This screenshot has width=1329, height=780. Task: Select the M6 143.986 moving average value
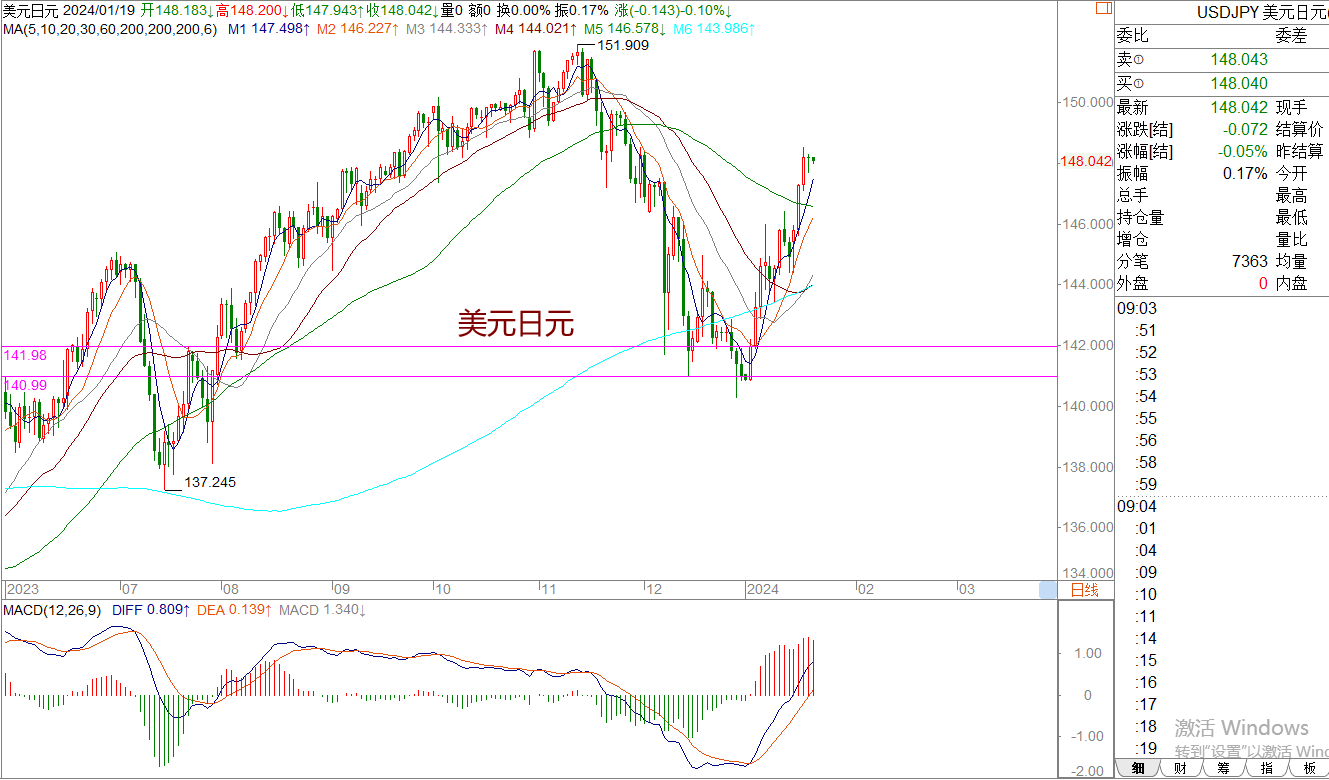714,29
